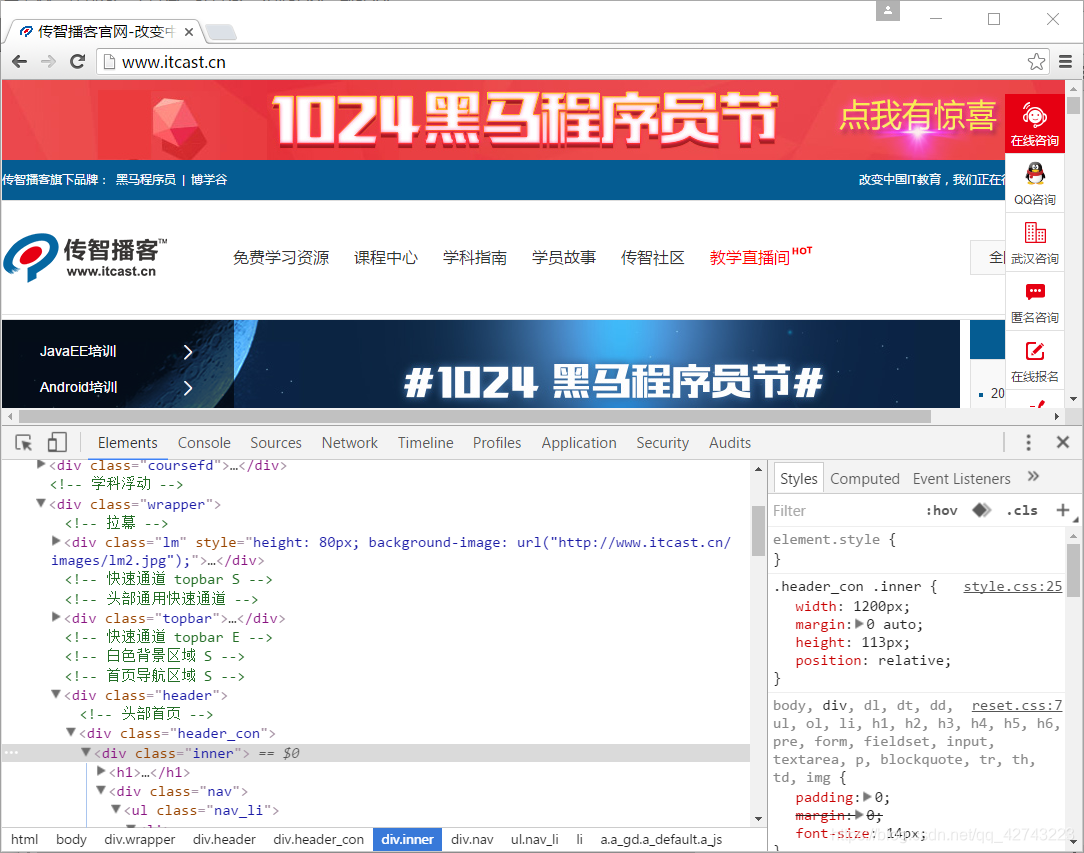Reload the page with the refresh icon
The width and height of the screenshot is (1084, 853).
click(77, 62)
